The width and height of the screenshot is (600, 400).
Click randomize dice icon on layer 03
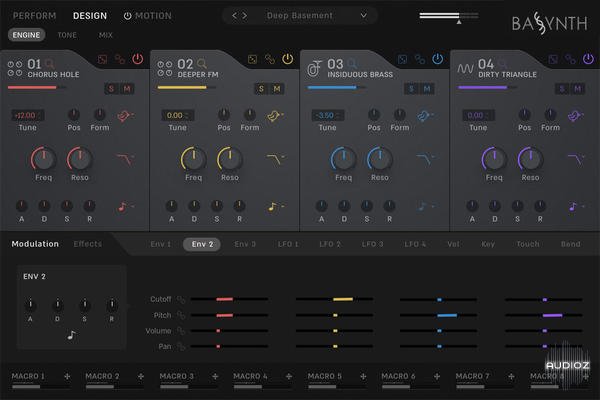point(402,59)
